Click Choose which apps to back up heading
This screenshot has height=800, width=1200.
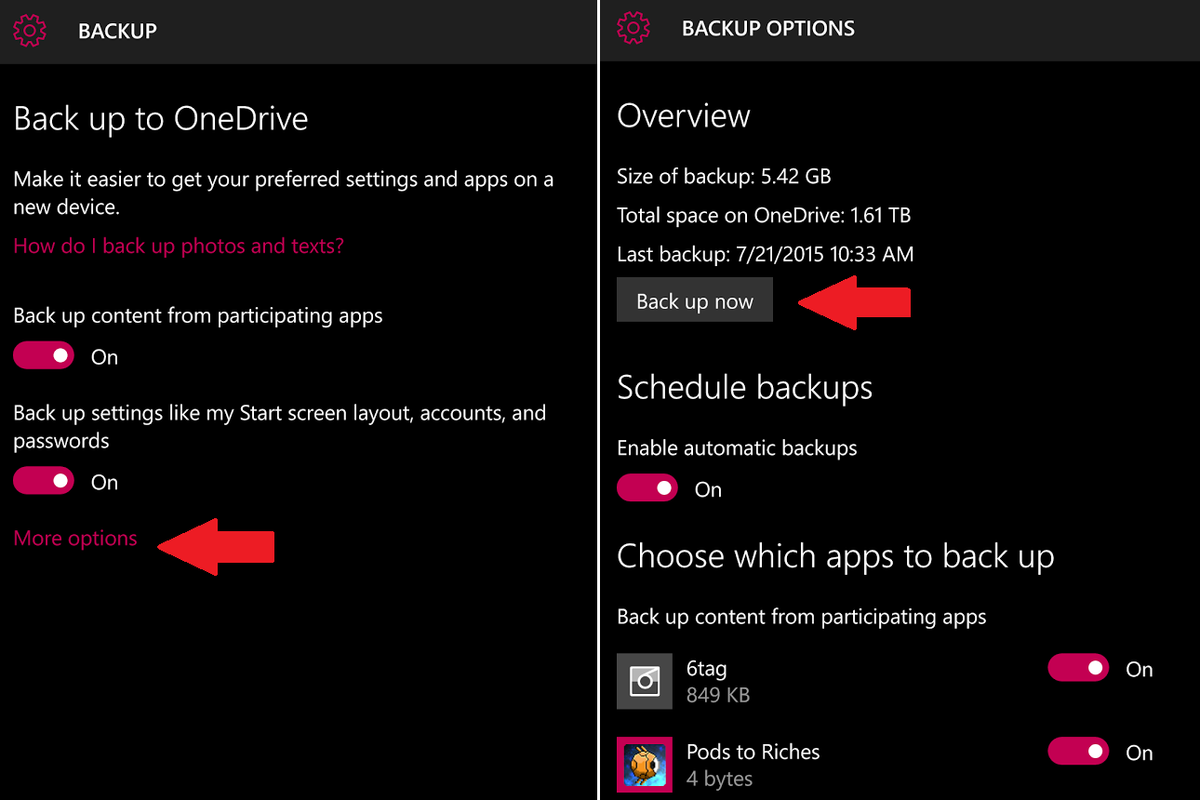pyautogui.click(x=835, y=556)
